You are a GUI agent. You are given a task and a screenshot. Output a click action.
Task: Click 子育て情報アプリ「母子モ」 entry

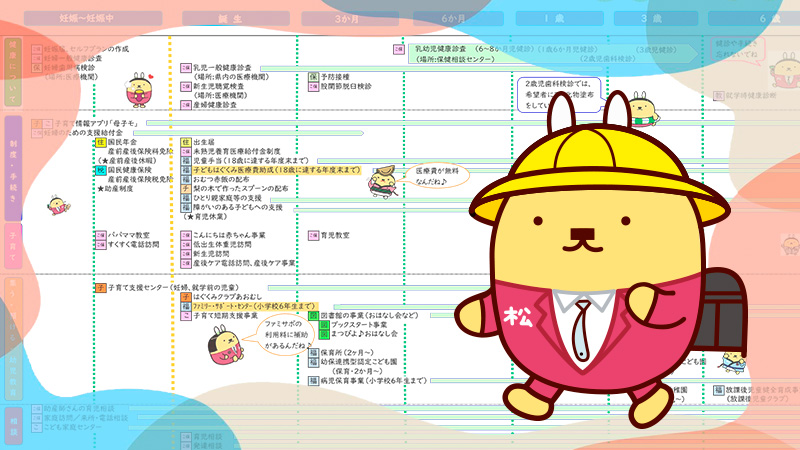(96, 123)
